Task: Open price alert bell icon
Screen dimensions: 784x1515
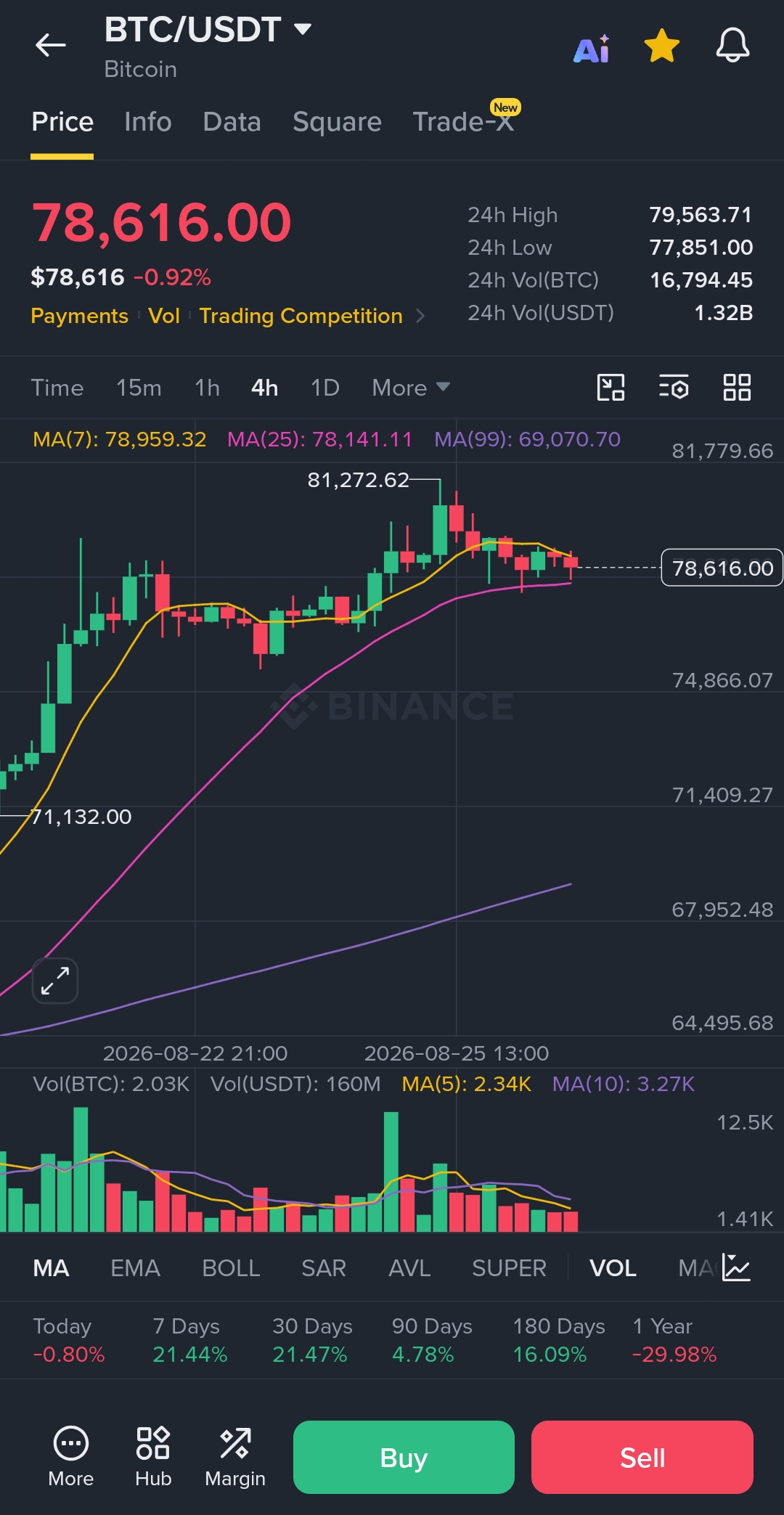Action: (x=732, y=46)
